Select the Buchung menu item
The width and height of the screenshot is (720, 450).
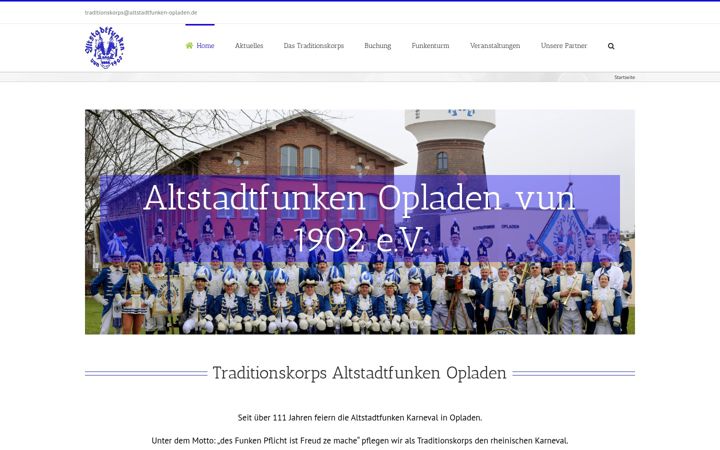point(377,45)
